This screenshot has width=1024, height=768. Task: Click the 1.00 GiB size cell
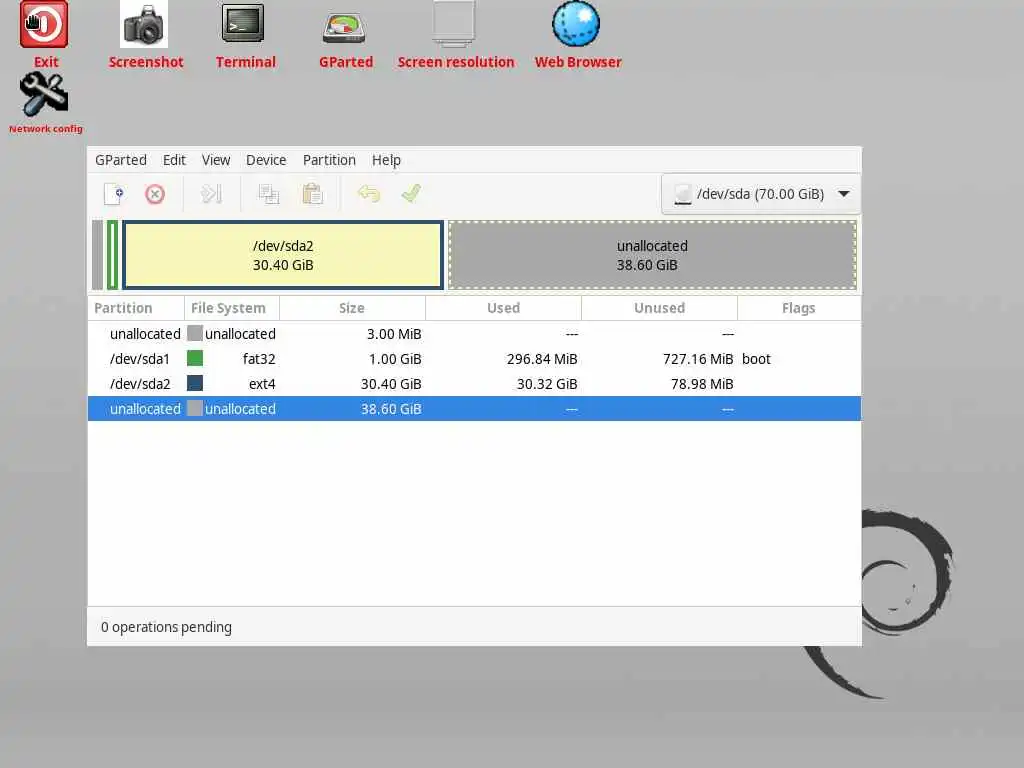coord(394,359)
